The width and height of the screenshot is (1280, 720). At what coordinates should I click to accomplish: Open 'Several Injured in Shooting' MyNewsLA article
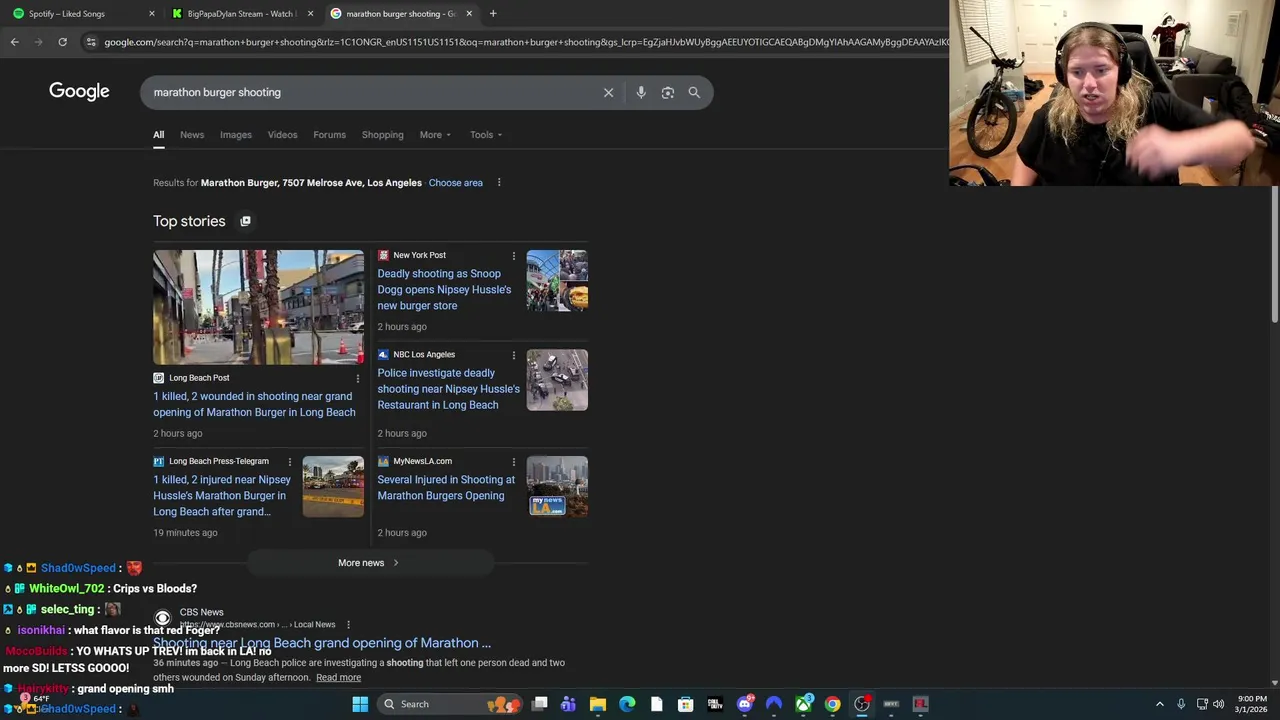446,488
